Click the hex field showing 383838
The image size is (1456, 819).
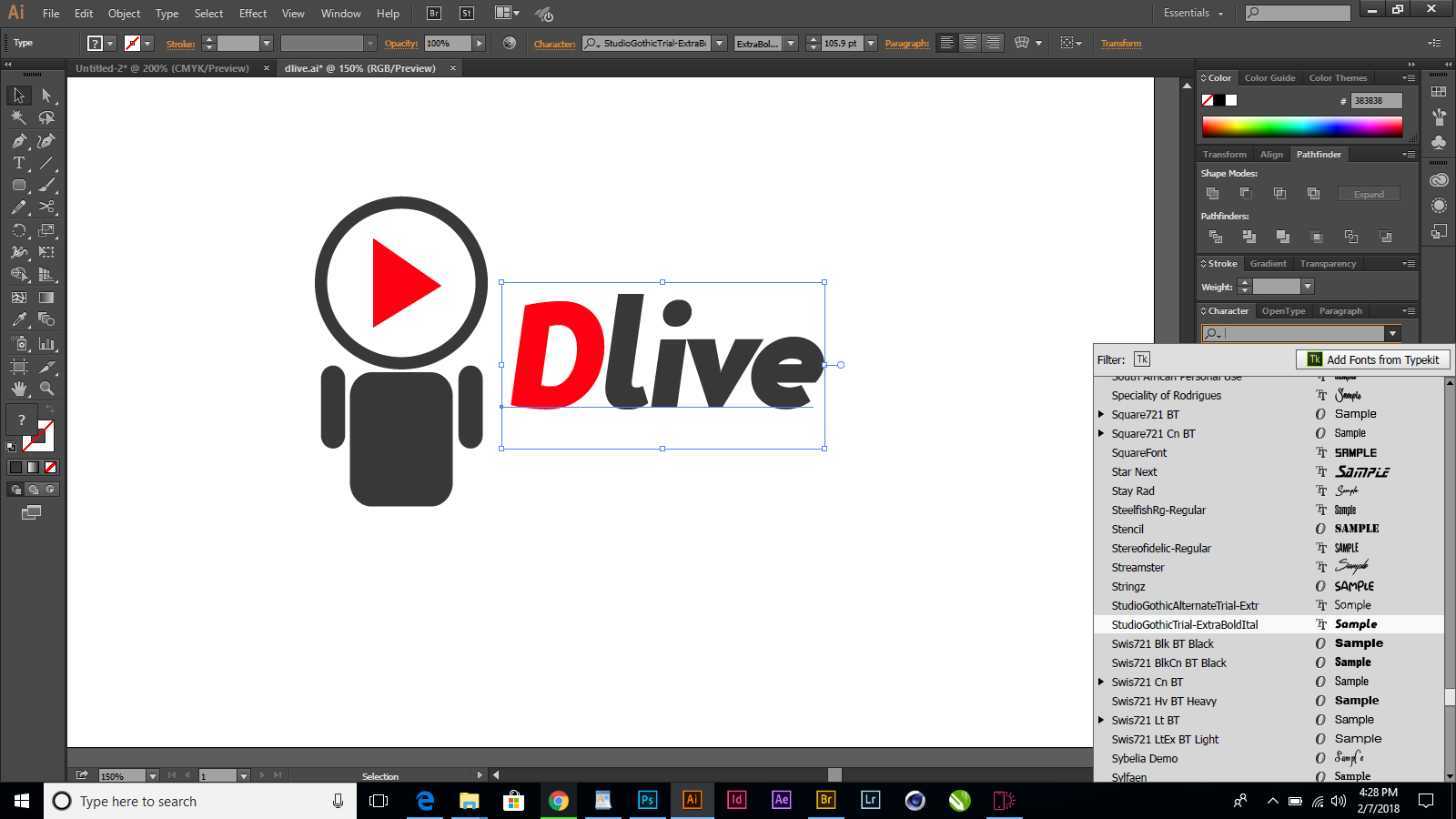coord(1374,100)
